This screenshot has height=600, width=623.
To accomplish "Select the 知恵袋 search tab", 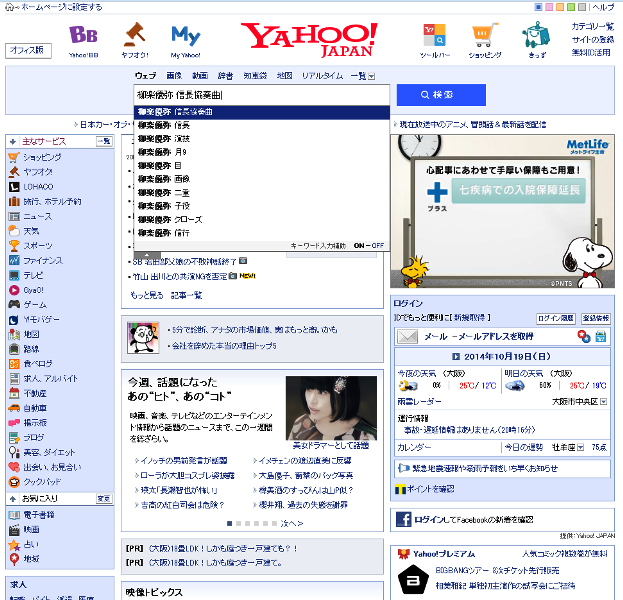I will click(255, 75).
